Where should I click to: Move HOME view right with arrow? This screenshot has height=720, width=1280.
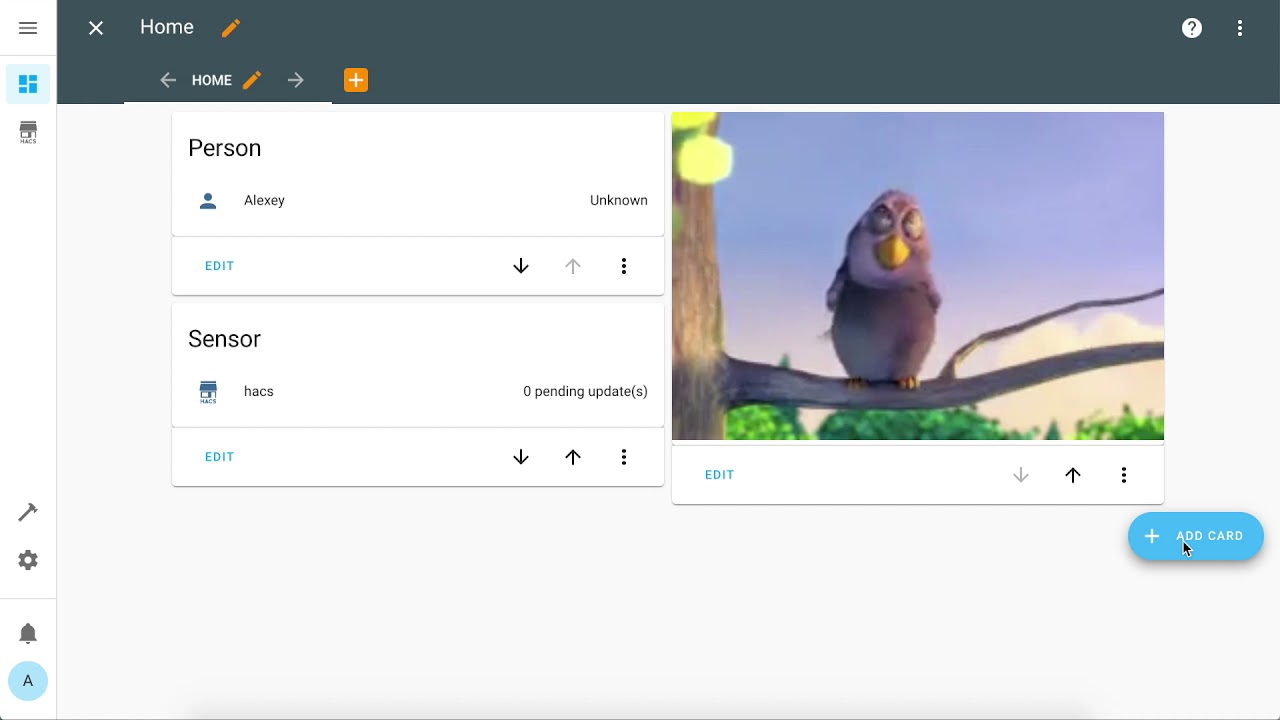[x=295, y=80]
